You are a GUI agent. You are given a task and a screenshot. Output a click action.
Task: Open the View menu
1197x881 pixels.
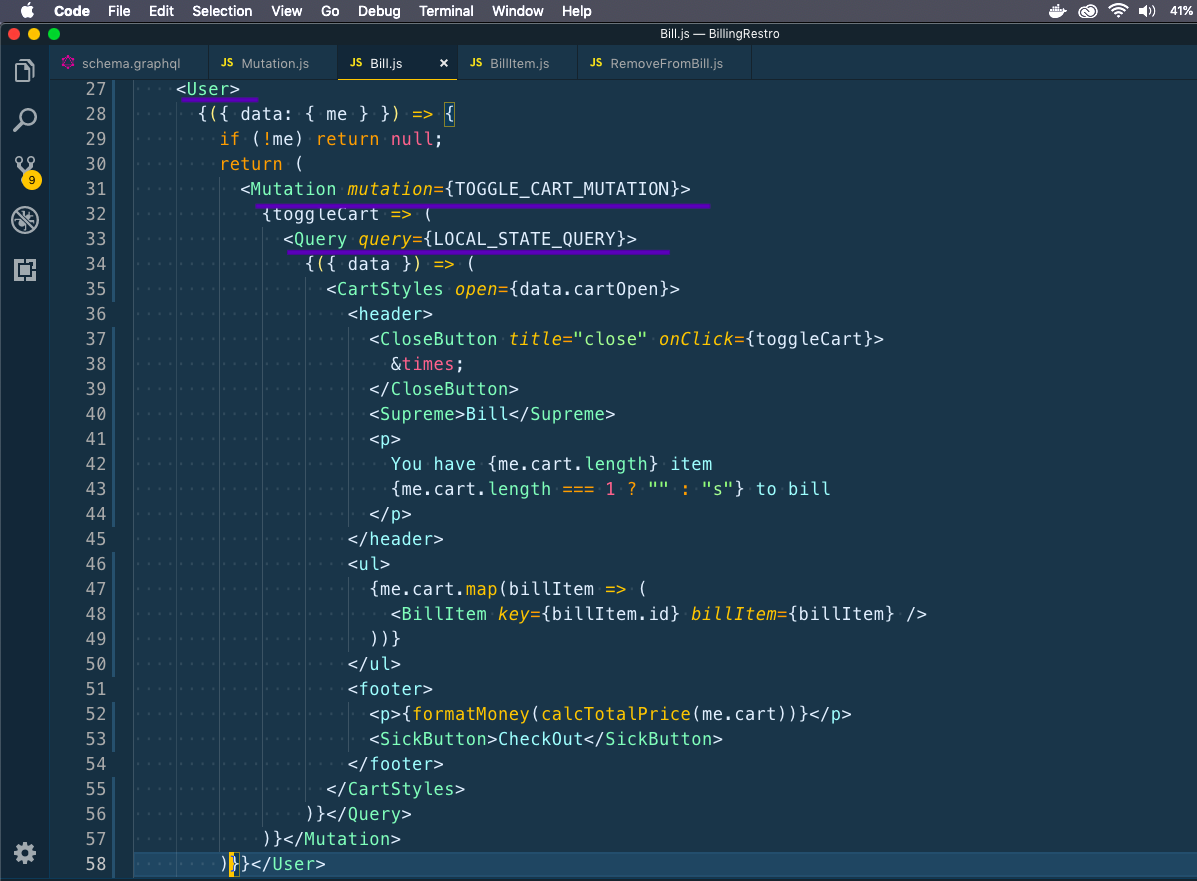pyautogui.click(x=286, y=11)
